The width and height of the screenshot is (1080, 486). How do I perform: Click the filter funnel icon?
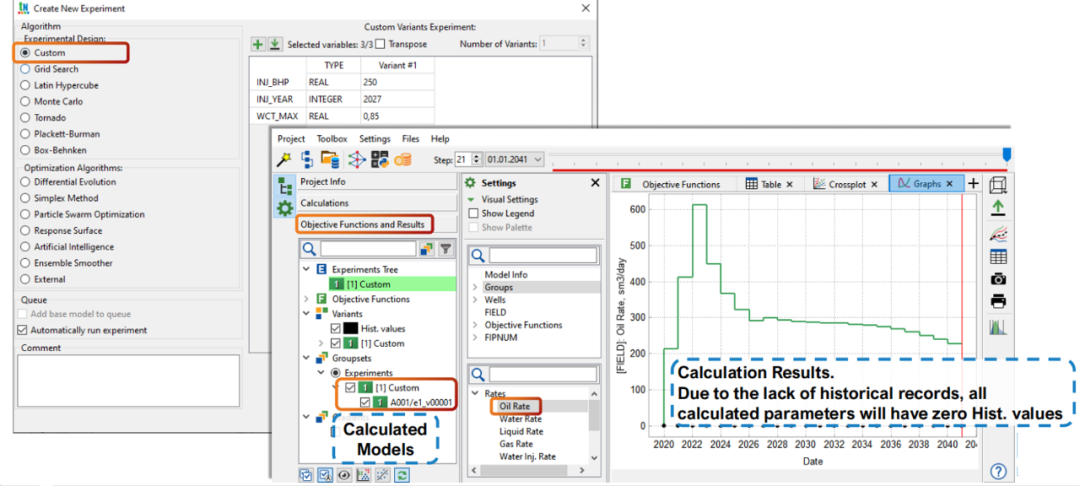pos(446,249)
